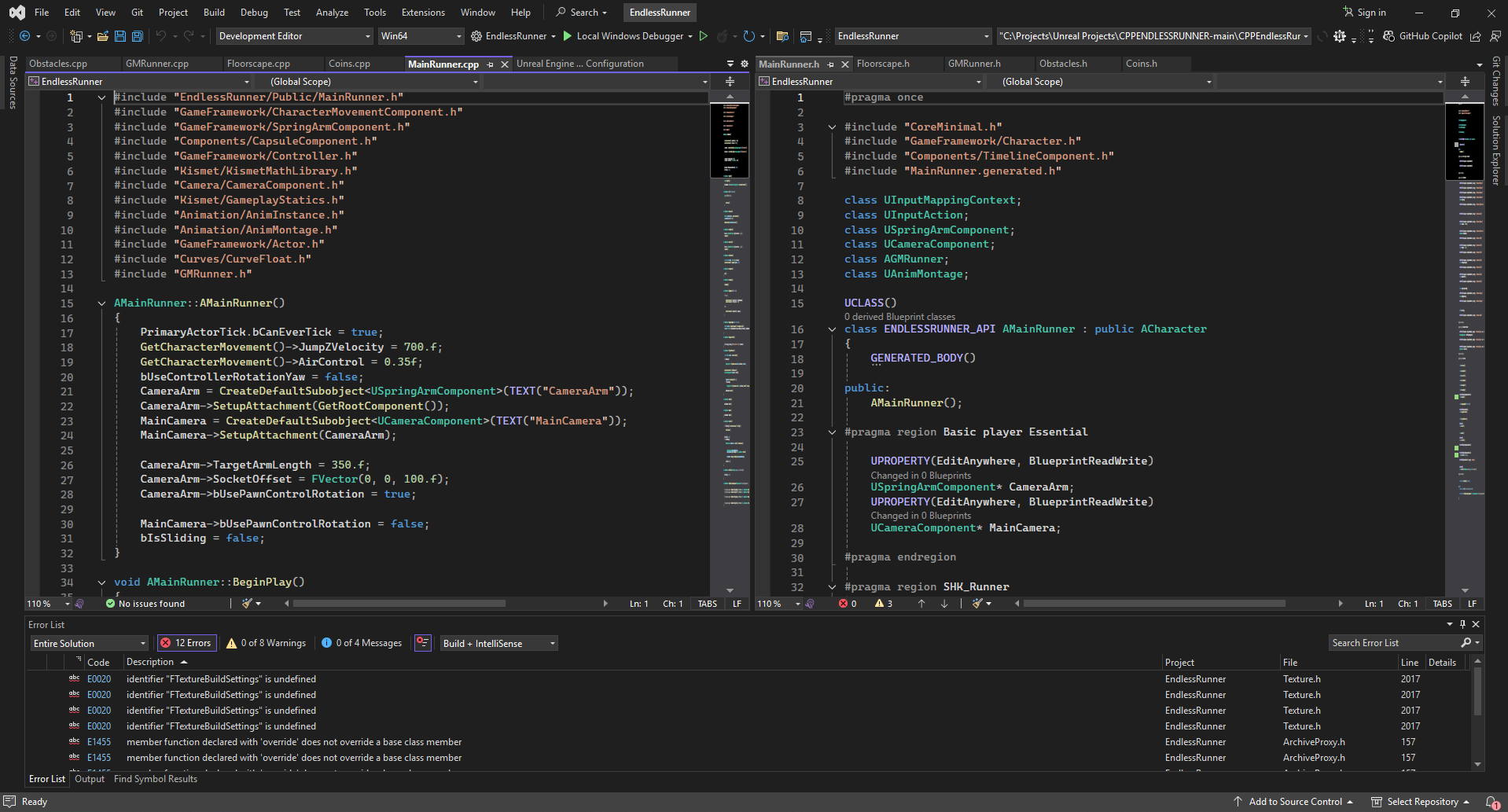Viewport: 1508px width, 812px height.
Task: Toggle the 0 of 4 Messages filter
Action: (x=362, y=643)
